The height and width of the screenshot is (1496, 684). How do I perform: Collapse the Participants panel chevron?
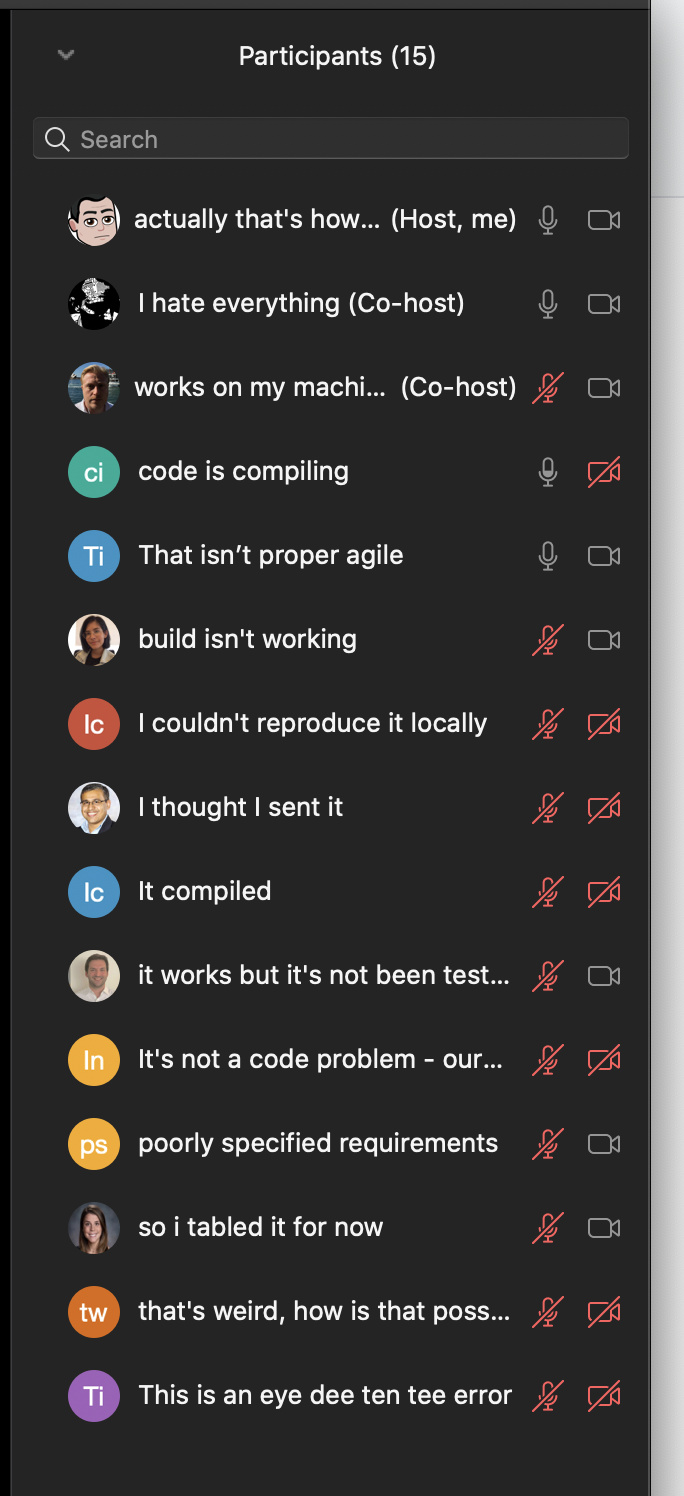(x=66, y=55)
